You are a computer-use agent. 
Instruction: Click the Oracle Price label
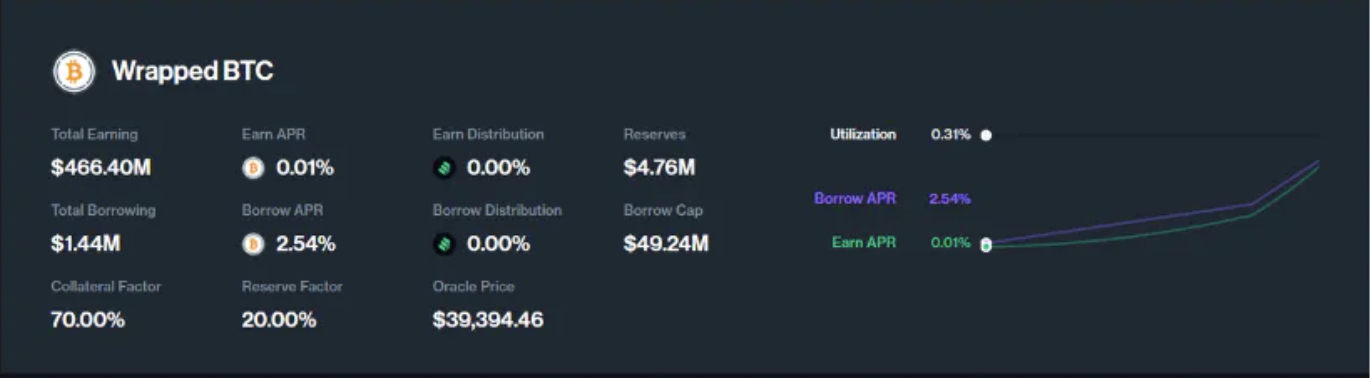(474, 286)
